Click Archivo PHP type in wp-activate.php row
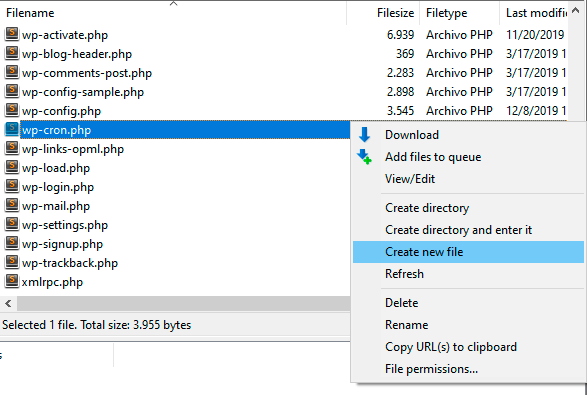This screenshot has width=587, height=395. coord(459,35)
